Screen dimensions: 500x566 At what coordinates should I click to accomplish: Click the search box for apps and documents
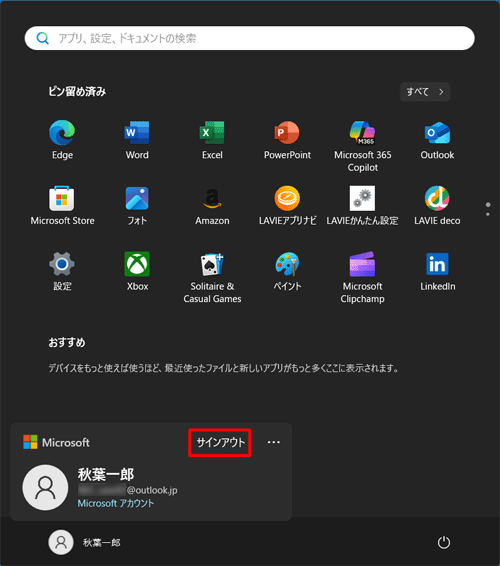[249, 38]
